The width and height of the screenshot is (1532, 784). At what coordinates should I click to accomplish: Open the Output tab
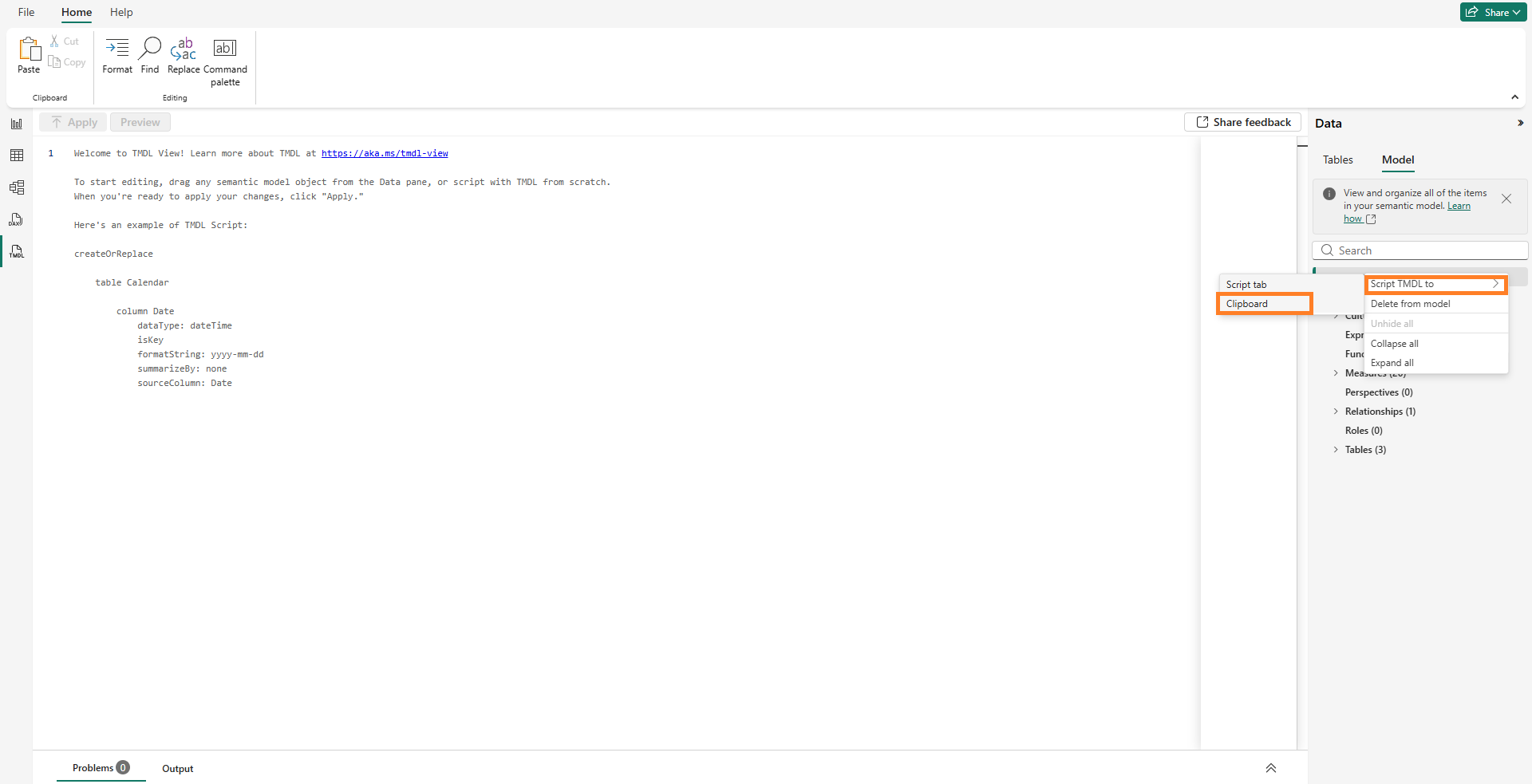pyautogui.click(x=177, y=769)
